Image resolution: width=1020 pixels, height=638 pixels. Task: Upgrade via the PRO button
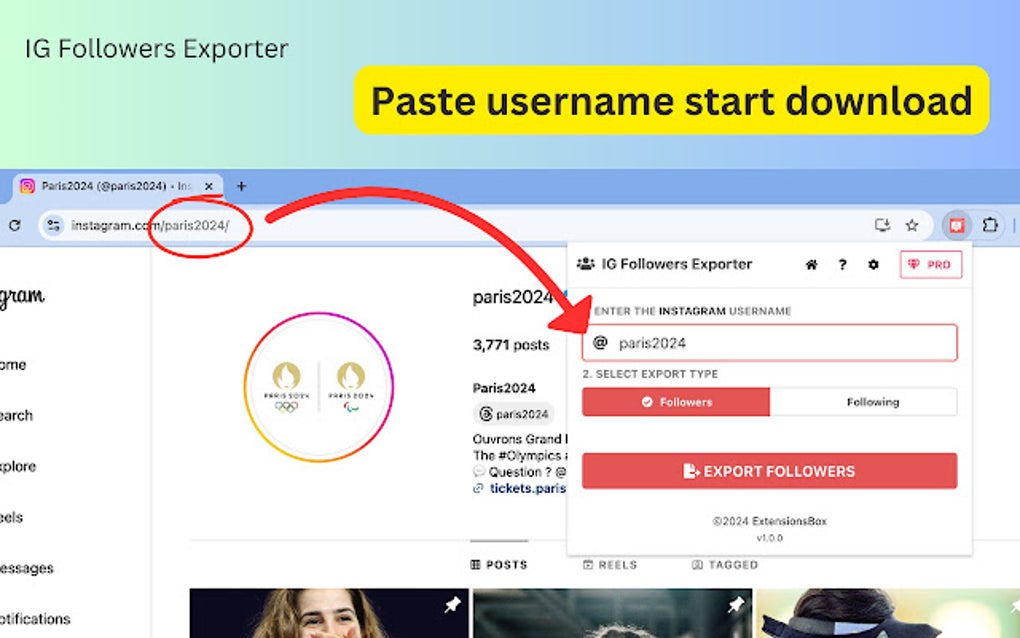coord(931,264)
